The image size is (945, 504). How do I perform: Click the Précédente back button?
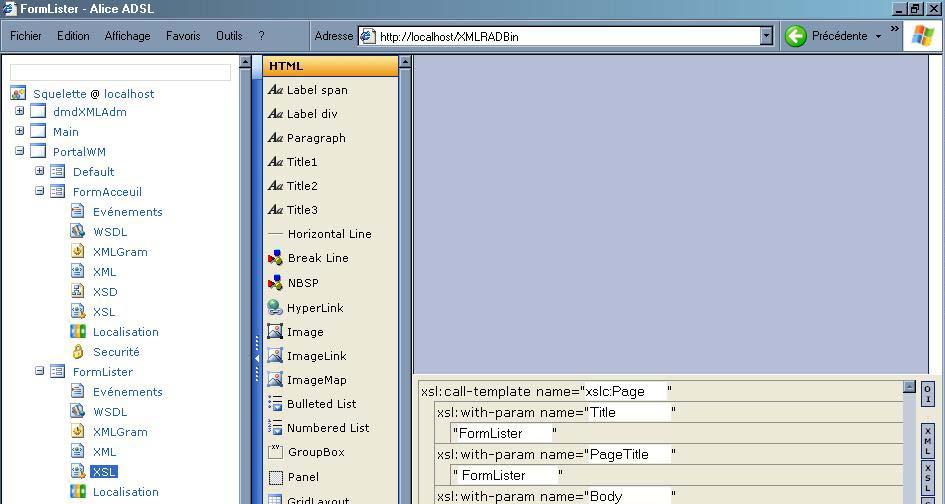826,36
